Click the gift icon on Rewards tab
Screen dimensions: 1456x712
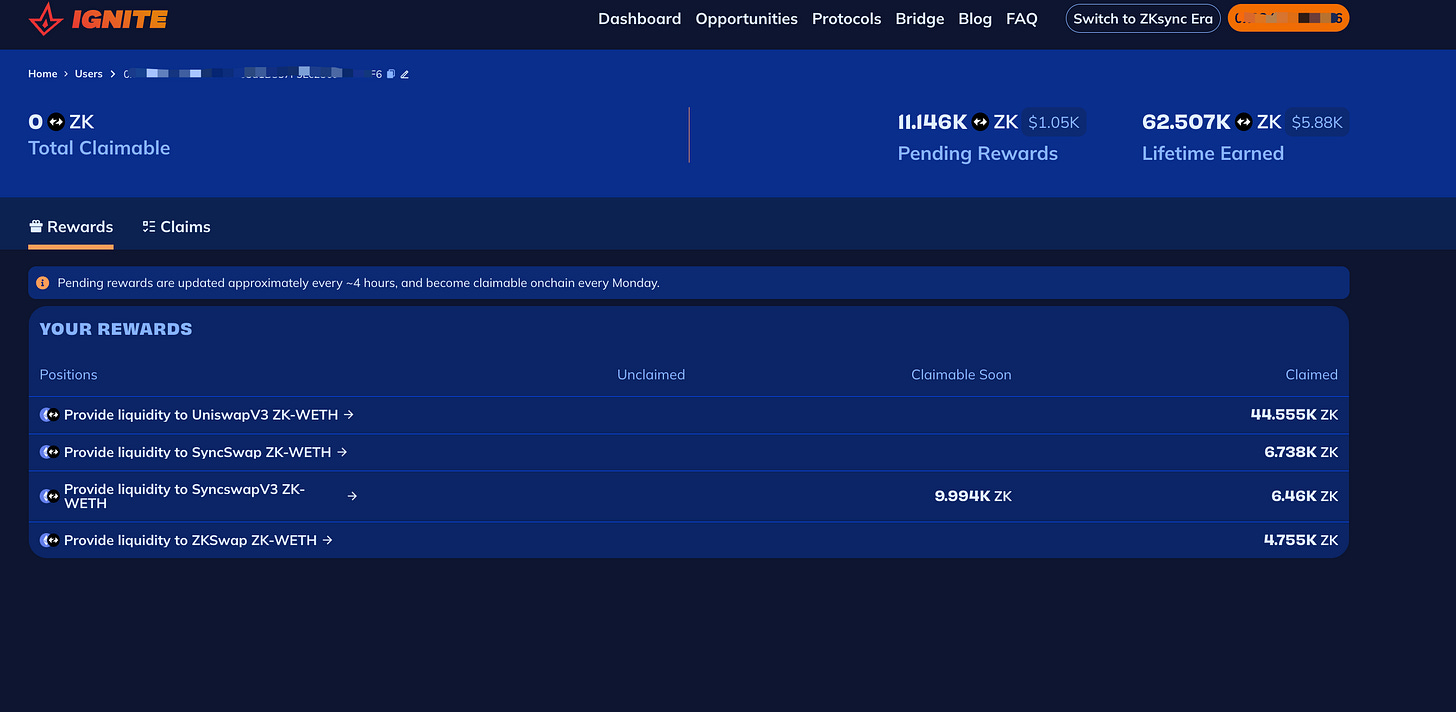pyautogui.click(x=36, y=227)
